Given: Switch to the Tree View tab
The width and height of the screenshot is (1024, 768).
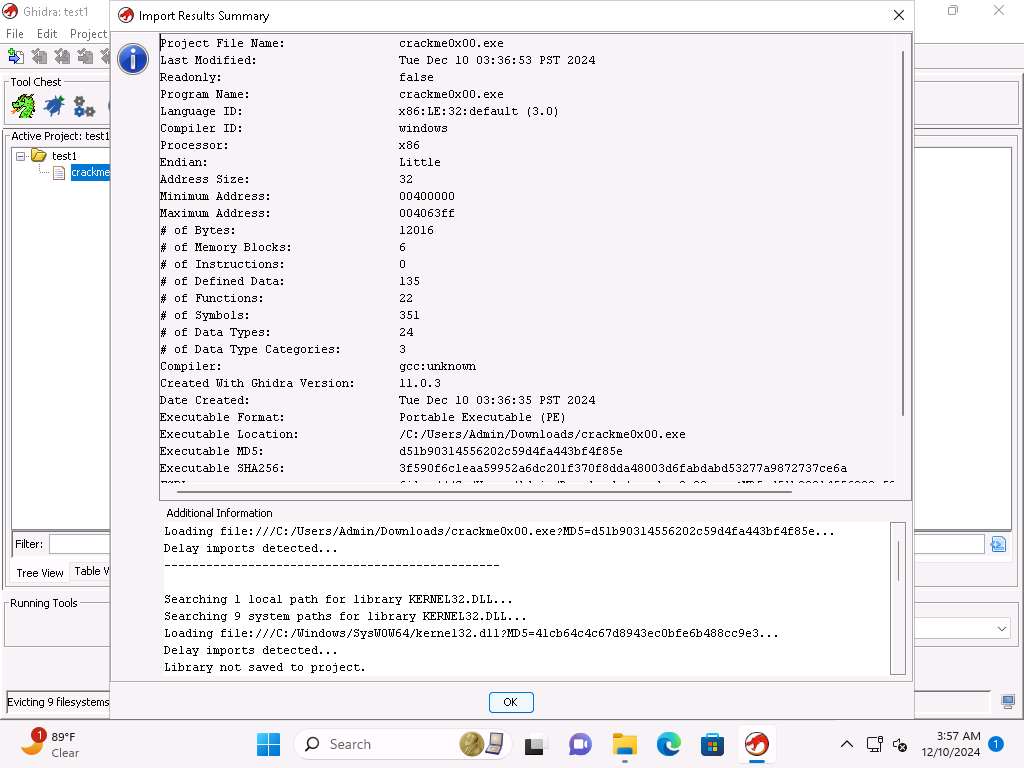Looking at the screenshot, I should [x=40, y=573].
